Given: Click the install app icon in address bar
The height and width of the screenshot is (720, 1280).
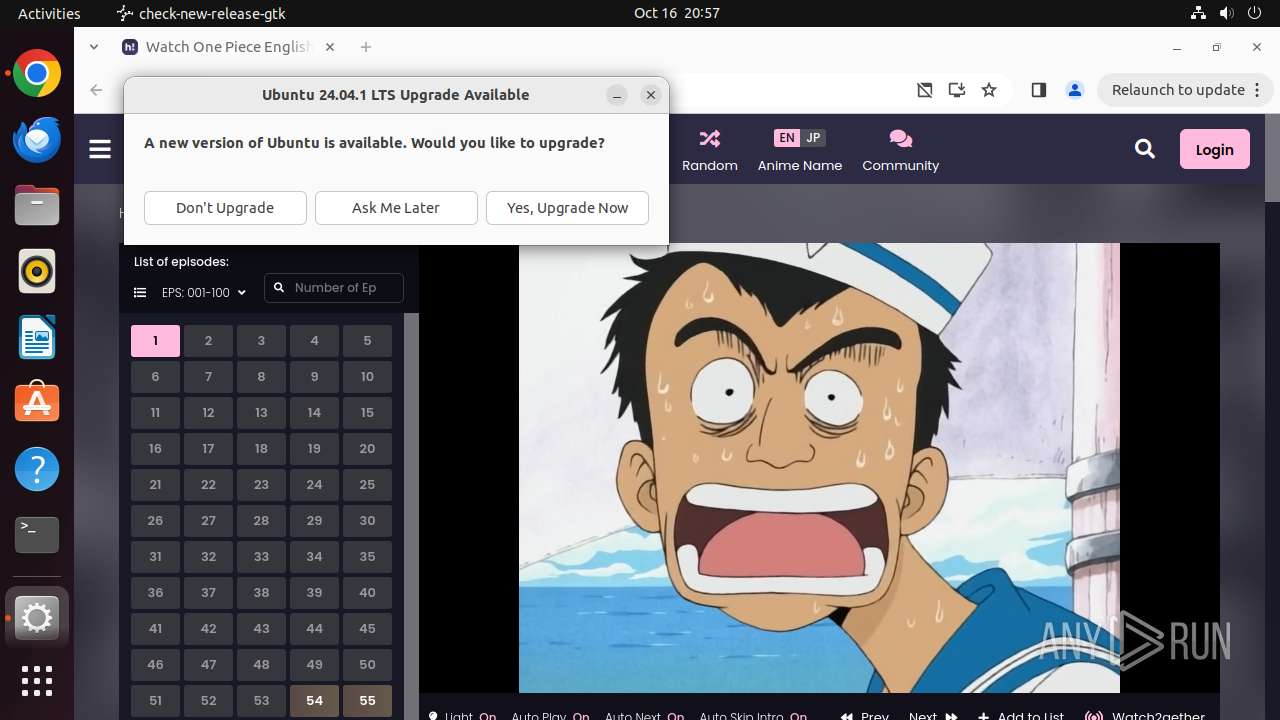Looking at the screenshot, I should tap(957, 90).
